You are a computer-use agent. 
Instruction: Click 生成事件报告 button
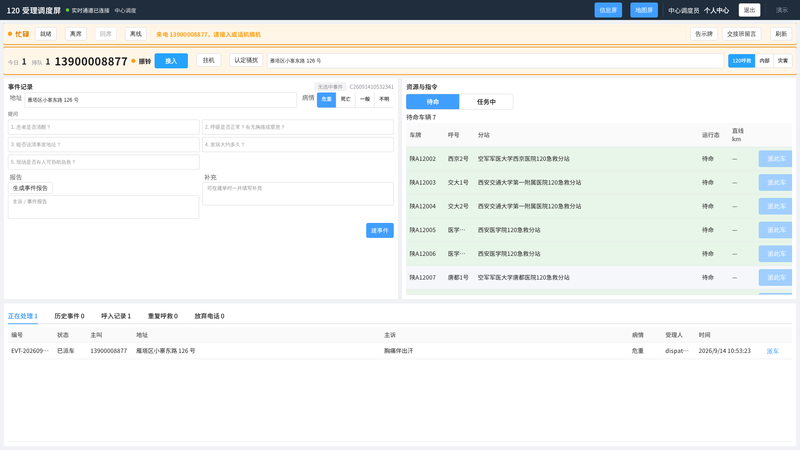(30, 188)
